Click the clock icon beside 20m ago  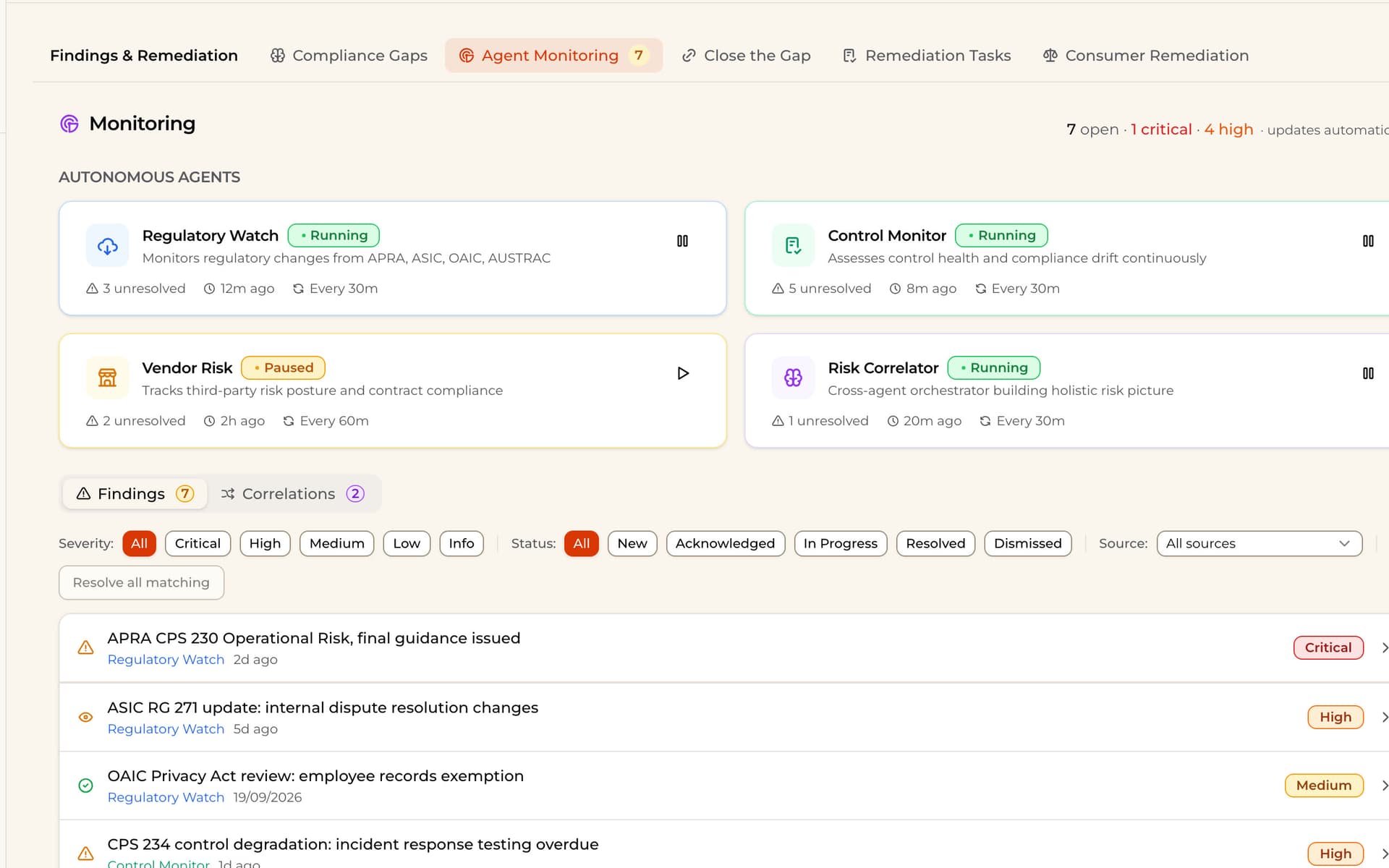[x=893, y=421]
